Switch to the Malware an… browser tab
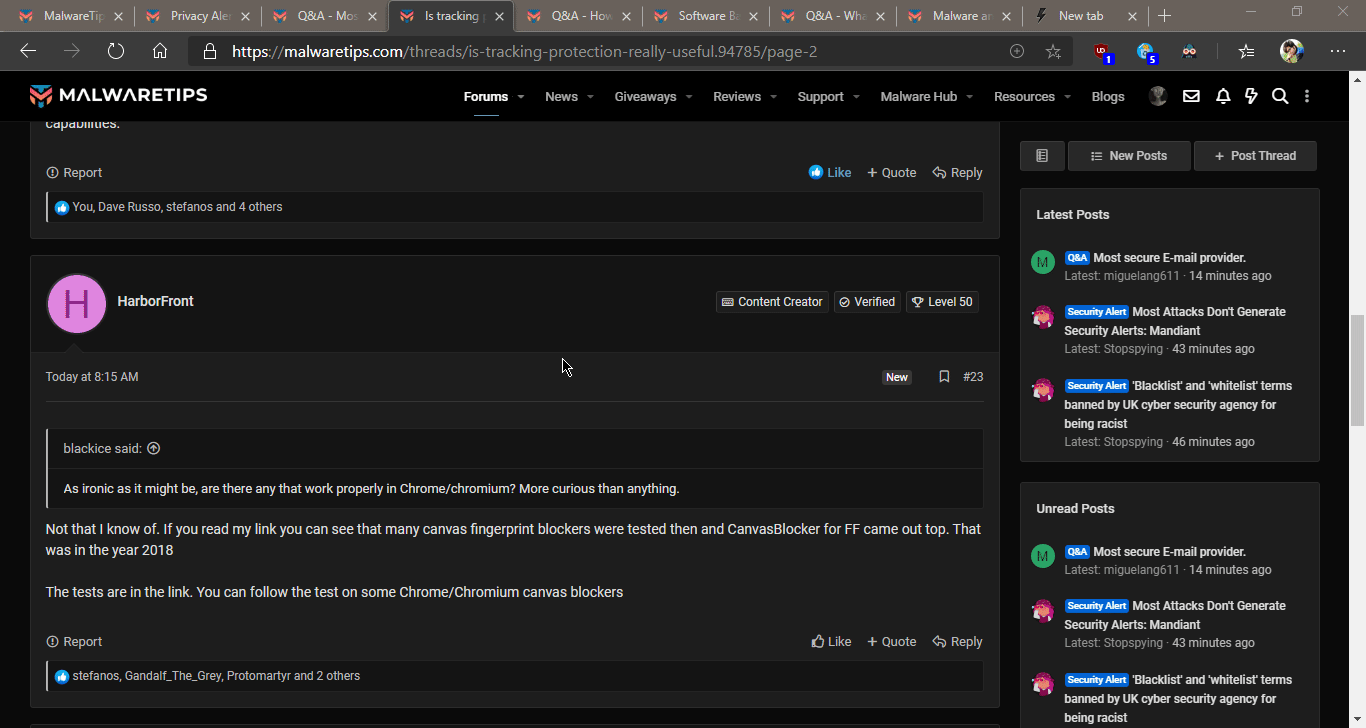 pos(960,16)
